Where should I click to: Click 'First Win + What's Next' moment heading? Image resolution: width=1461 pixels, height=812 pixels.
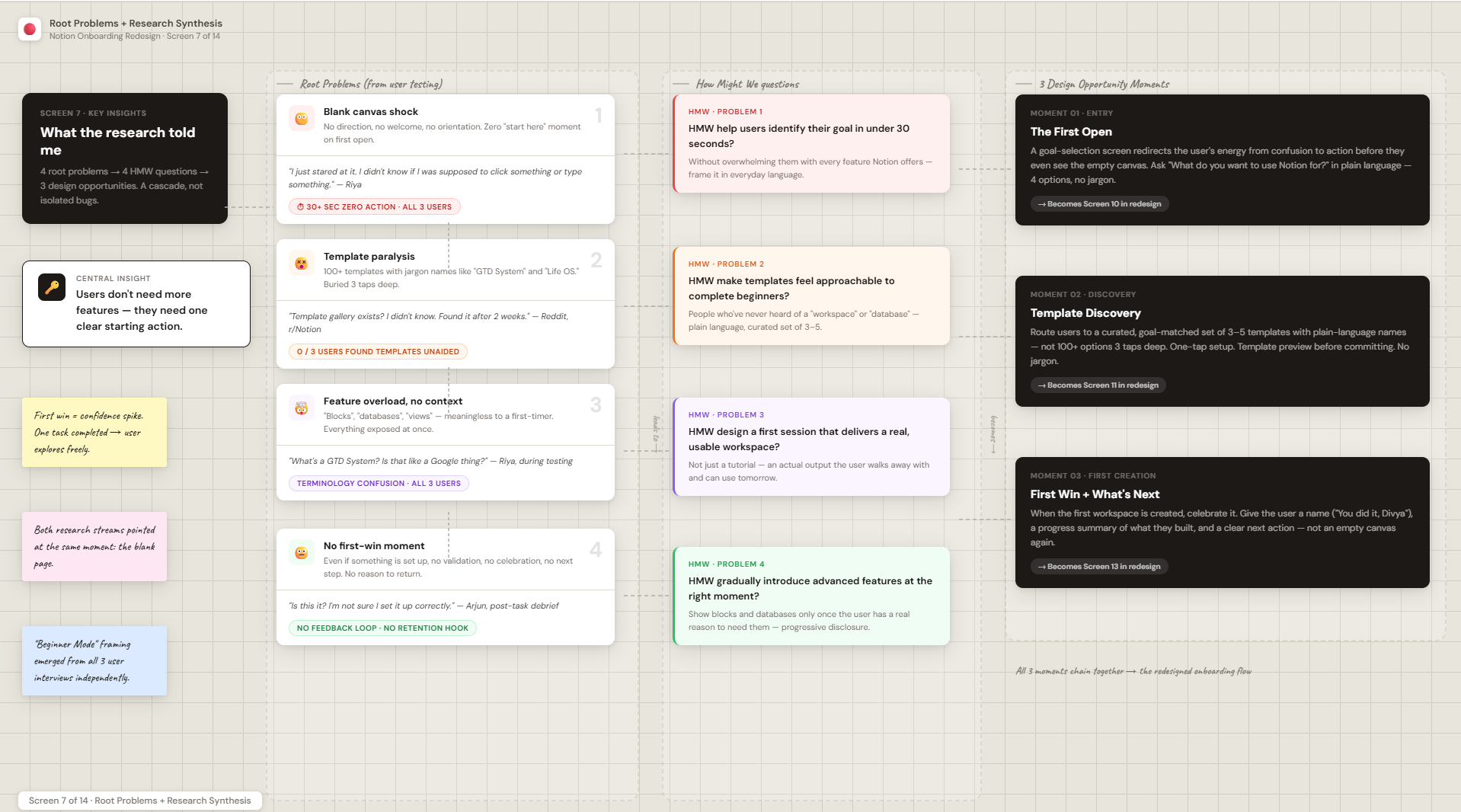coord(1095,494)
